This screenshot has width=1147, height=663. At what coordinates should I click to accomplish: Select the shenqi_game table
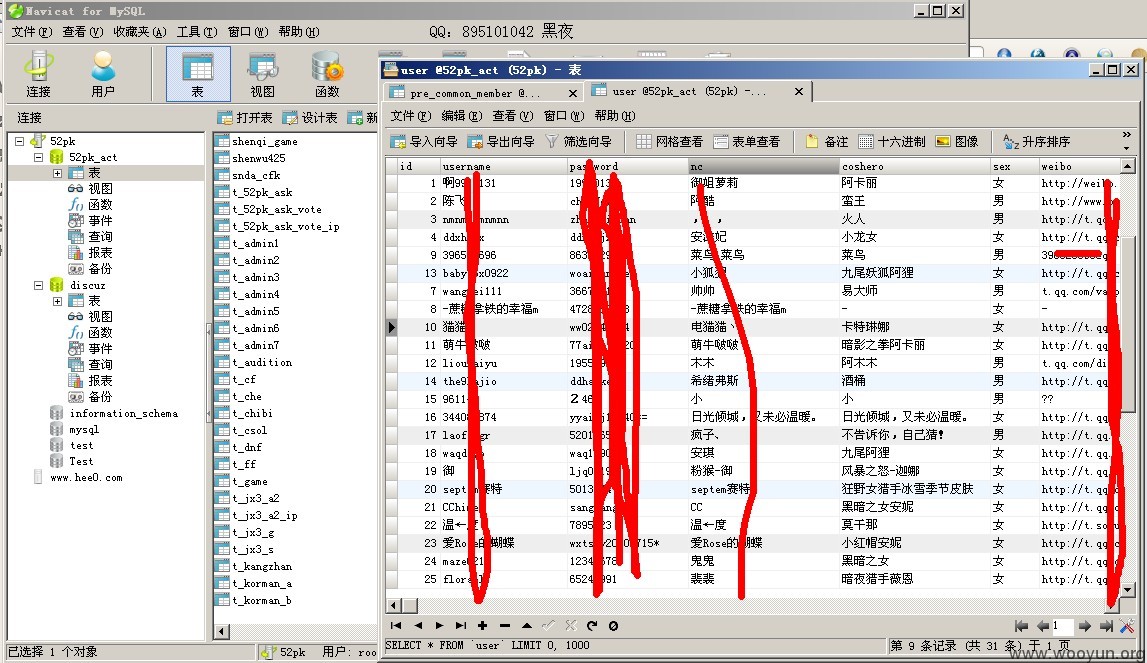pyautogui.click(x=265, y=141)
